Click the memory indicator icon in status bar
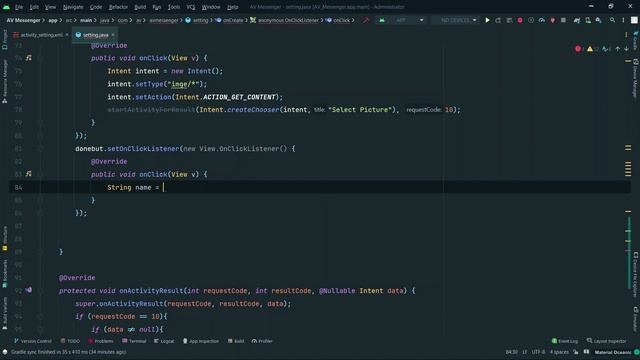The width and height of the screenshot is (640, 360). (x=586, y=352)
